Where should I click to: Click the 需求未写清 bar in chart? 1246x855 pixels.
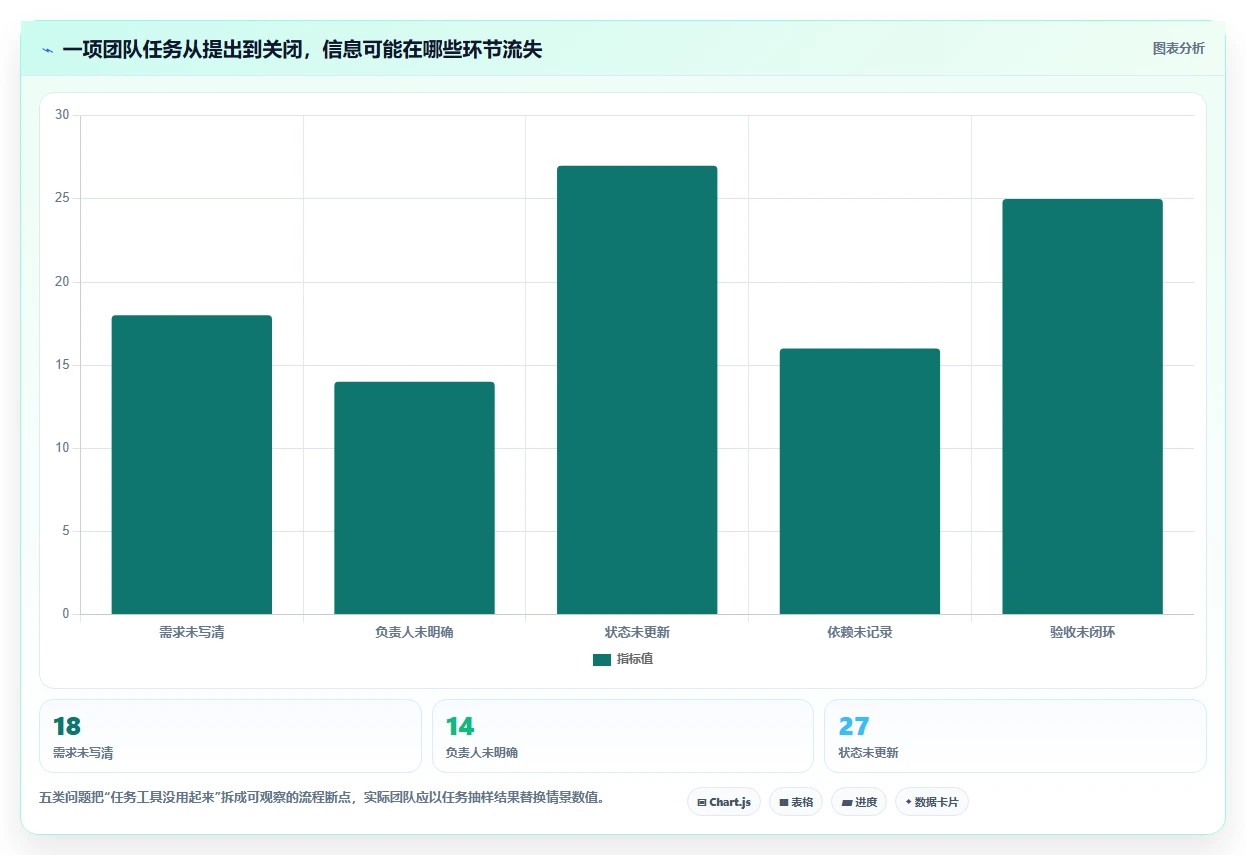(x=191, y=465)
